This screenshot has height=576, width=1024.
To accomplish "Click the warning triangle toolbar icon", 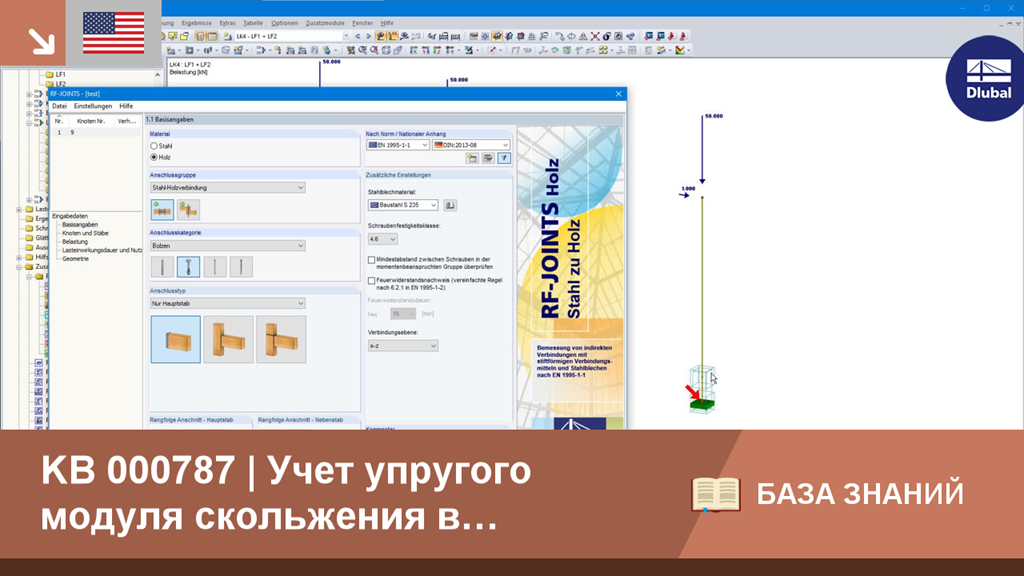I will [583, 37].
